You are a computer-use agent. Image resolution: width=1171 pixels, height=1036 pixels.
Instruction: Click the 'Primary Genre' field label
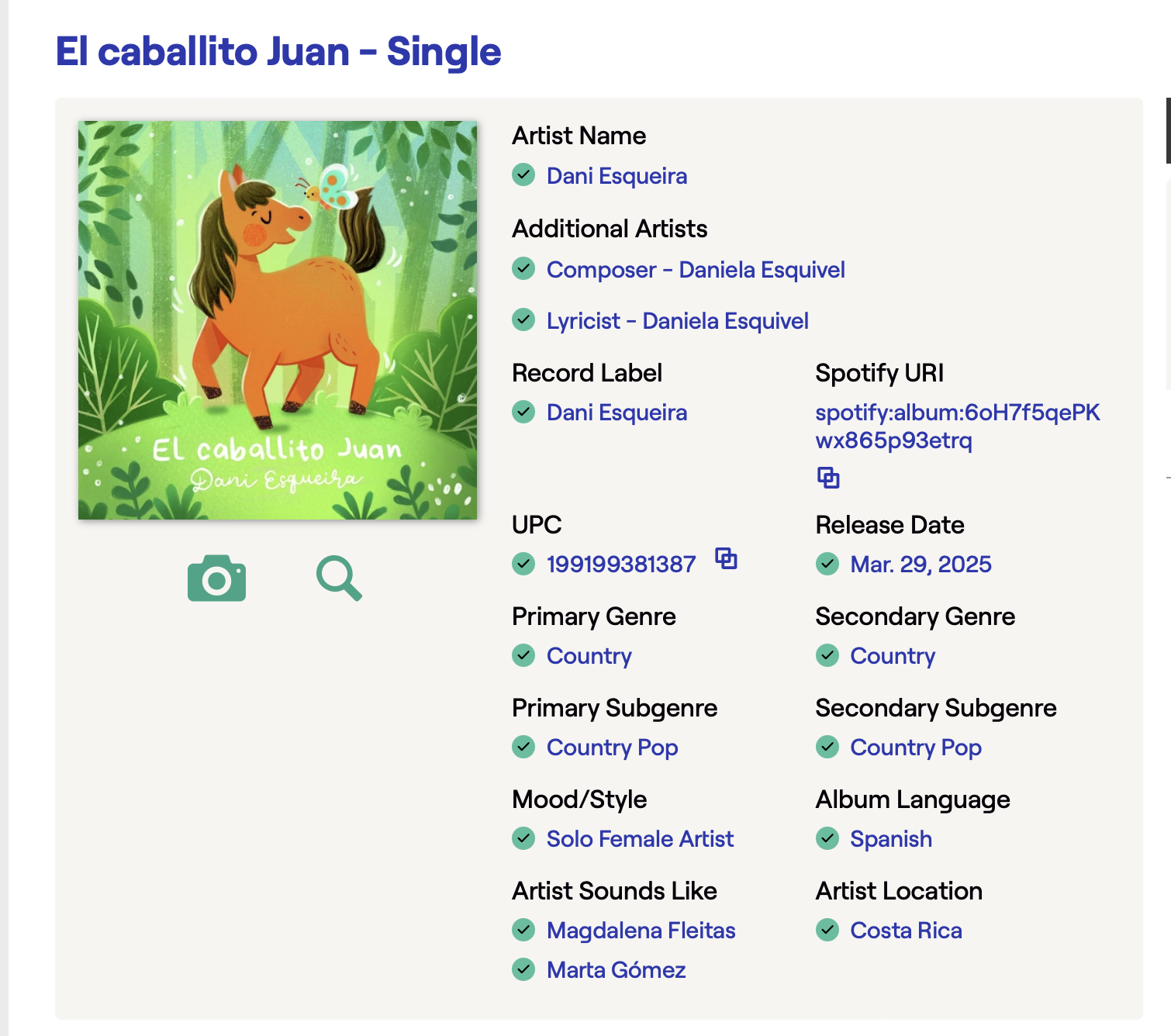click(x=594, y=616)
